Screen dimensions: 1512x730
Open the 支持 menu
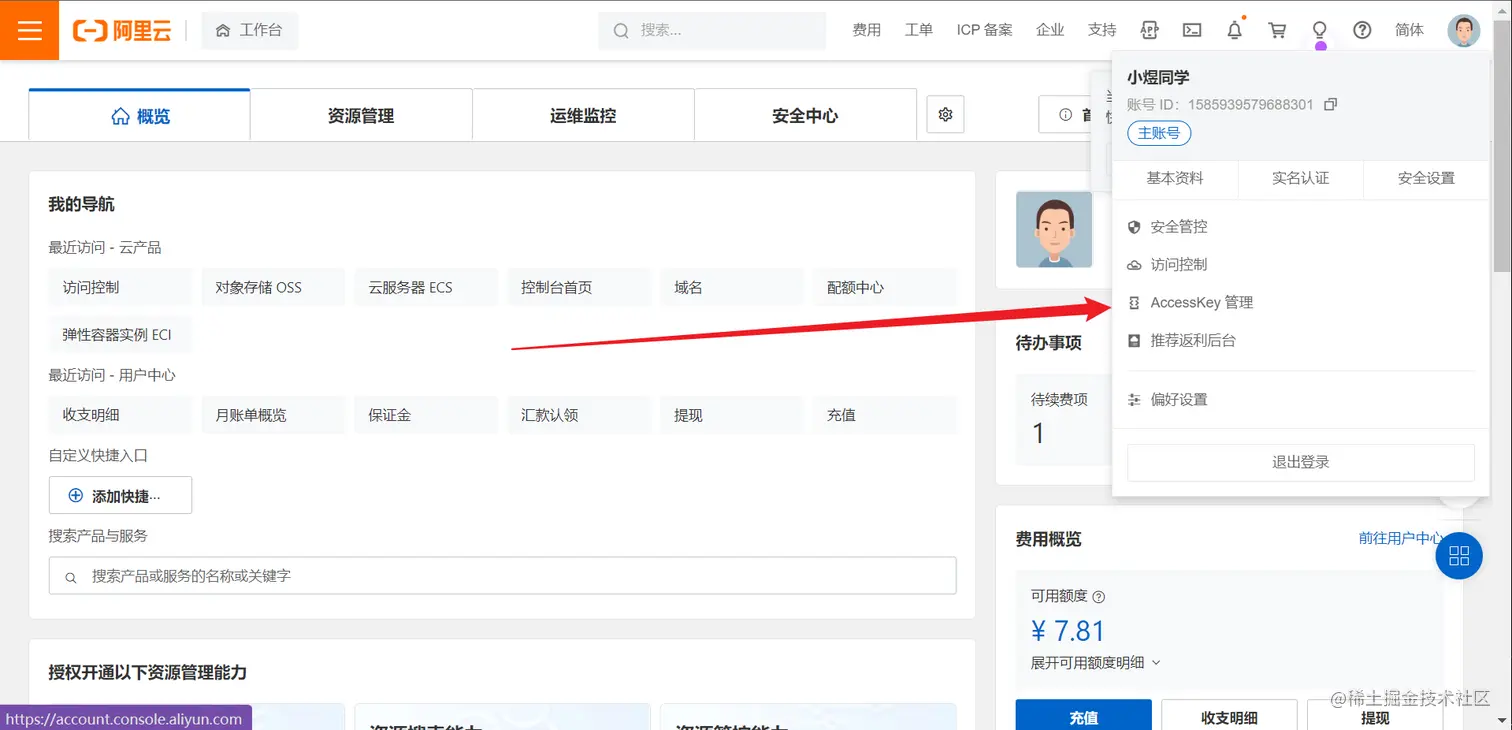tap(1102, 30)
